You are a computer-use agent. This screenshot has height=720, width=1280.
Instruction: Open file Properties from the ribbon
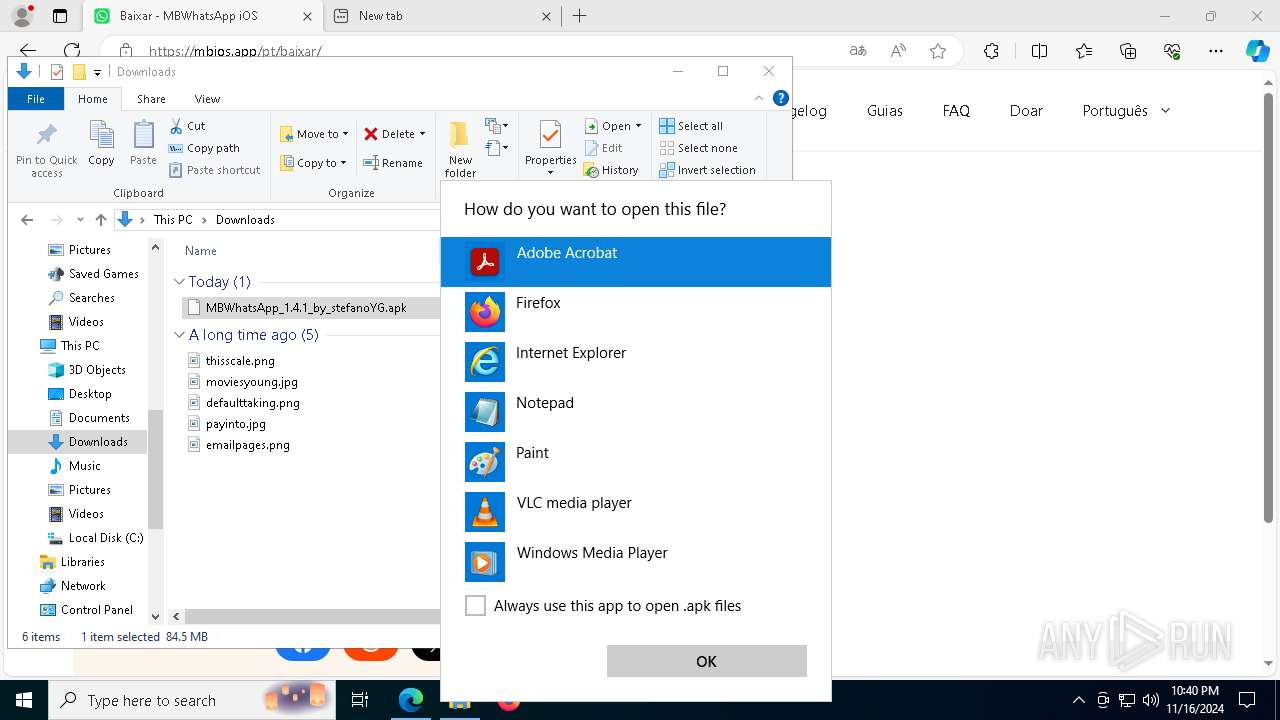(x=550, y=149)
